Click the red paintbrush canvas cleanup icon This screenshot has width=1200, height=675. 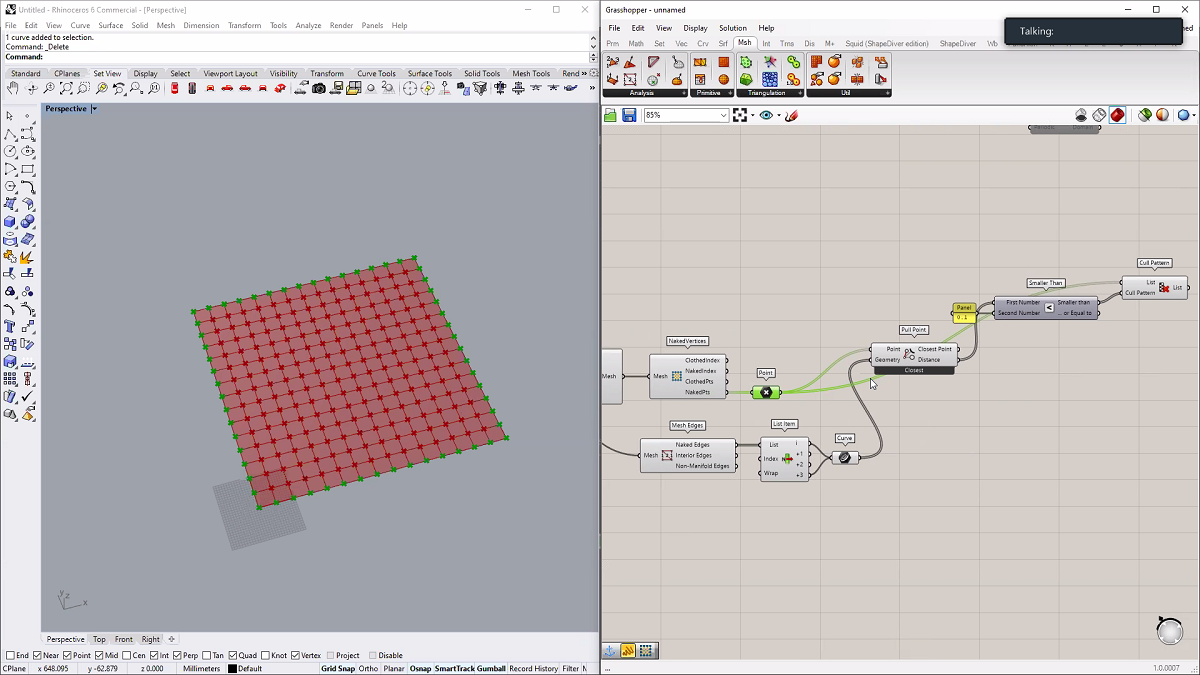(792, 115)
